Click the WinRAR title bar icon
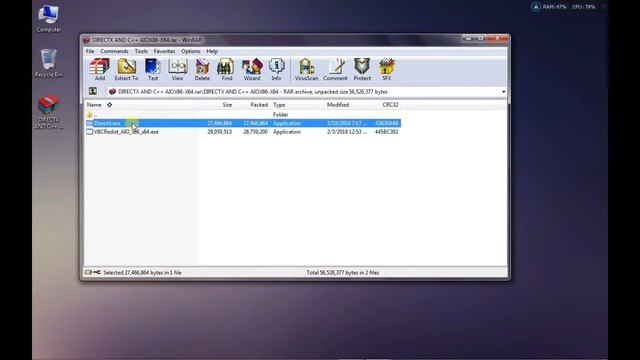This screenshot has width=640, height=360. coord(86,40)
